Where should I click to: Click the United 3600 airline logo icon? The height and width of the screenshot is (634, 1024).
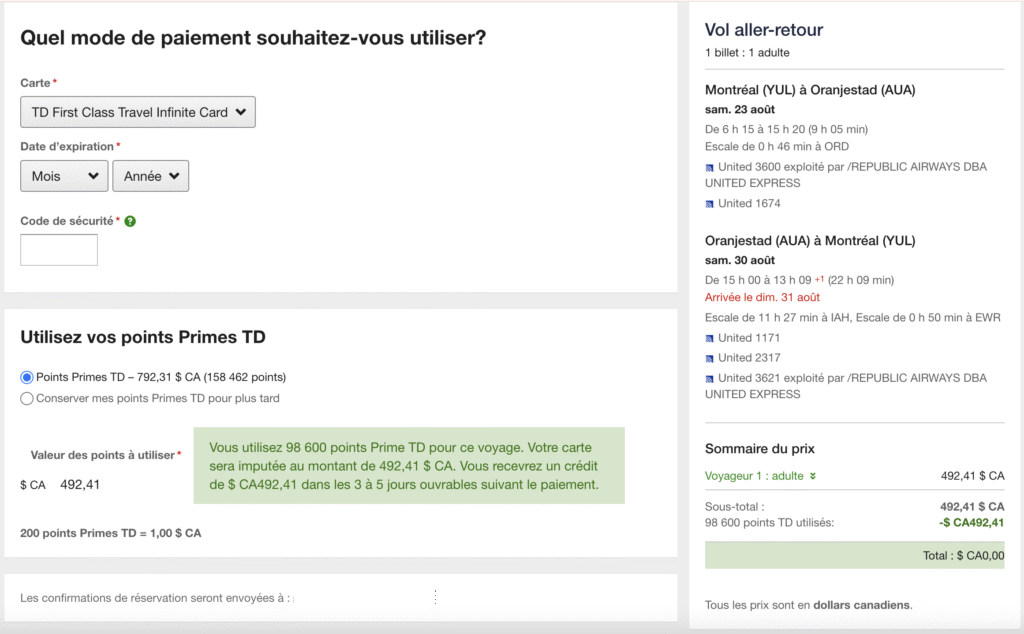coord(710,167)
